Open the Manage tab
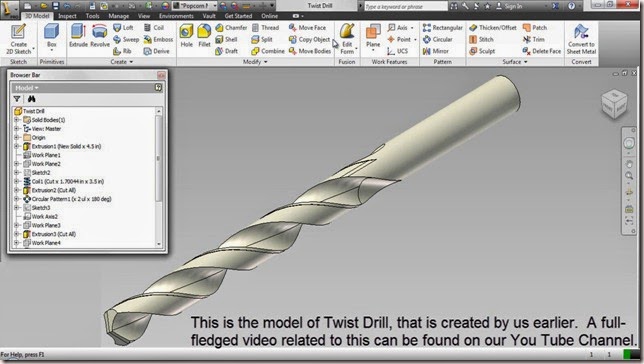644x364 pixels. (119, 16)
